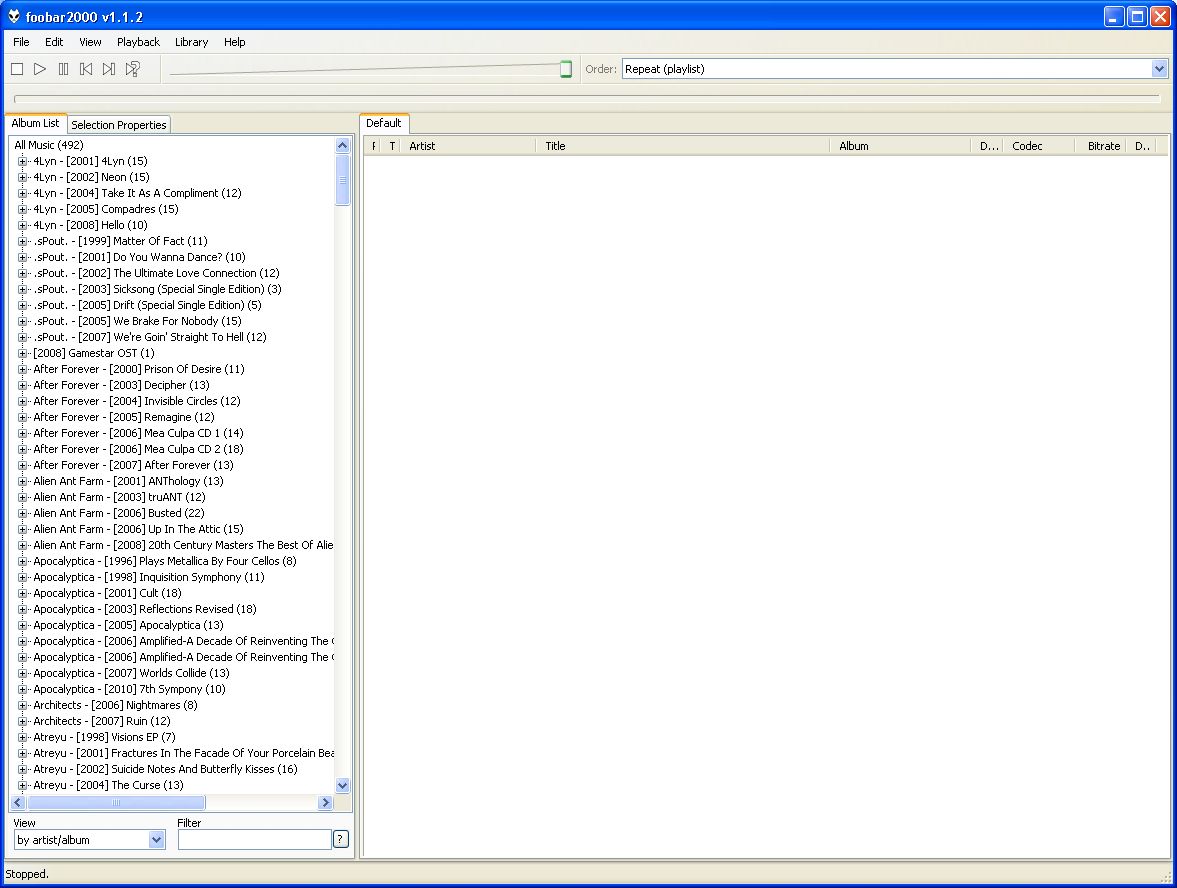Select the Album List tab
The image size is (1177, 888).
[35, 123]
